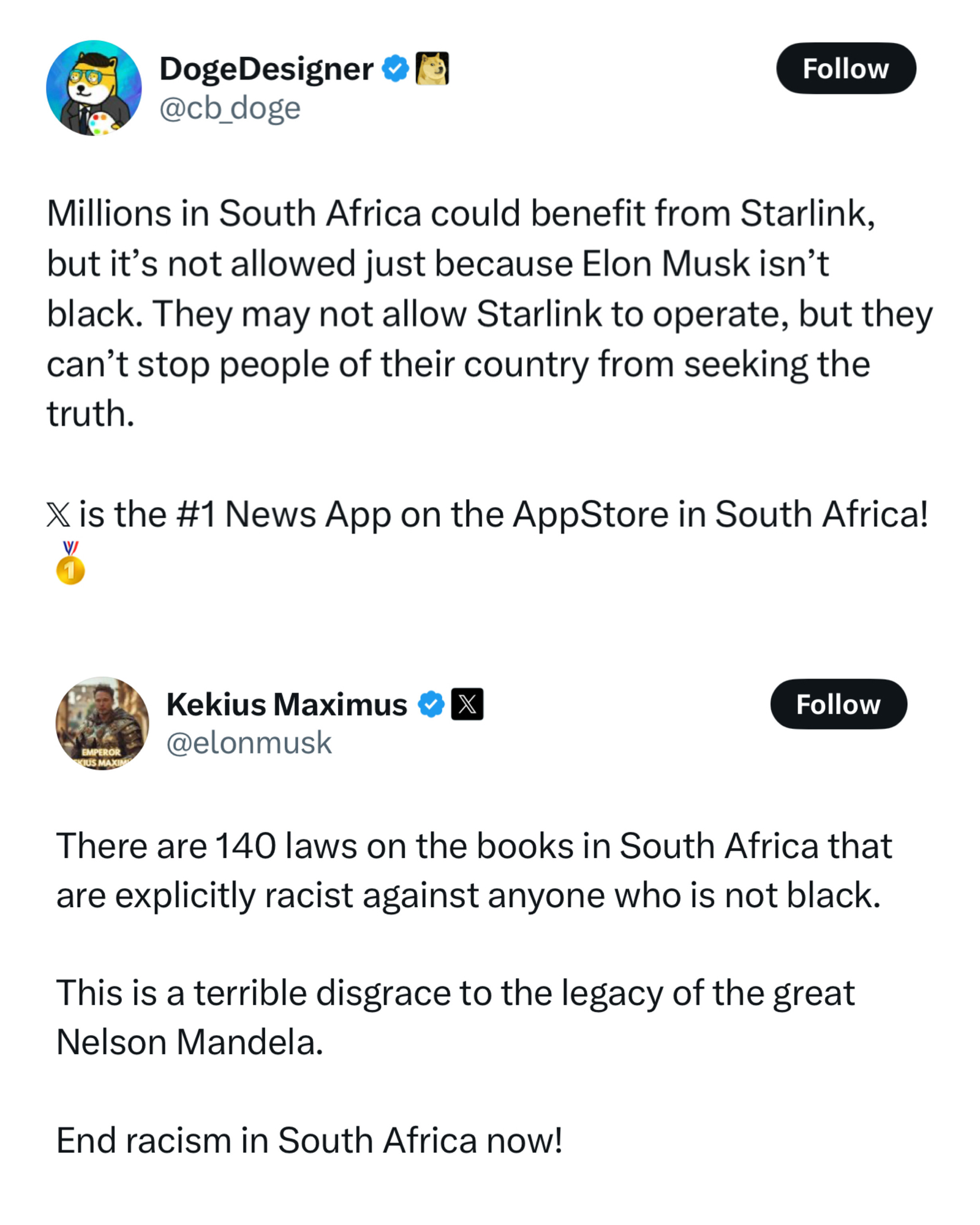Click the Doge affiliate badge beside DogeDesigner
The height and width of the screenshot is (1225, 980).
(x=432, y=68)
